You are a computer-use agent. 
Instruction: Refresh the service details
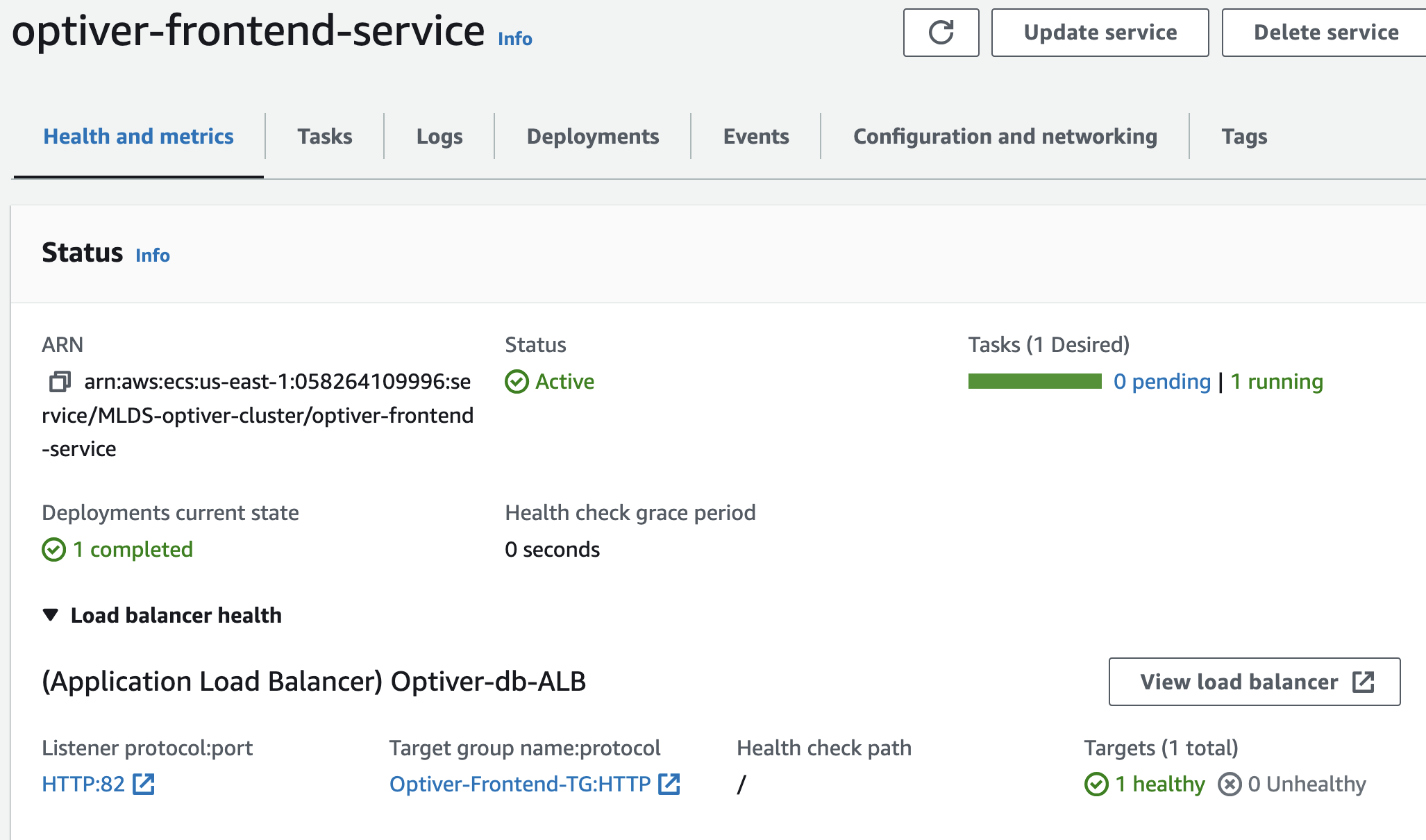(x=941, y=33)
